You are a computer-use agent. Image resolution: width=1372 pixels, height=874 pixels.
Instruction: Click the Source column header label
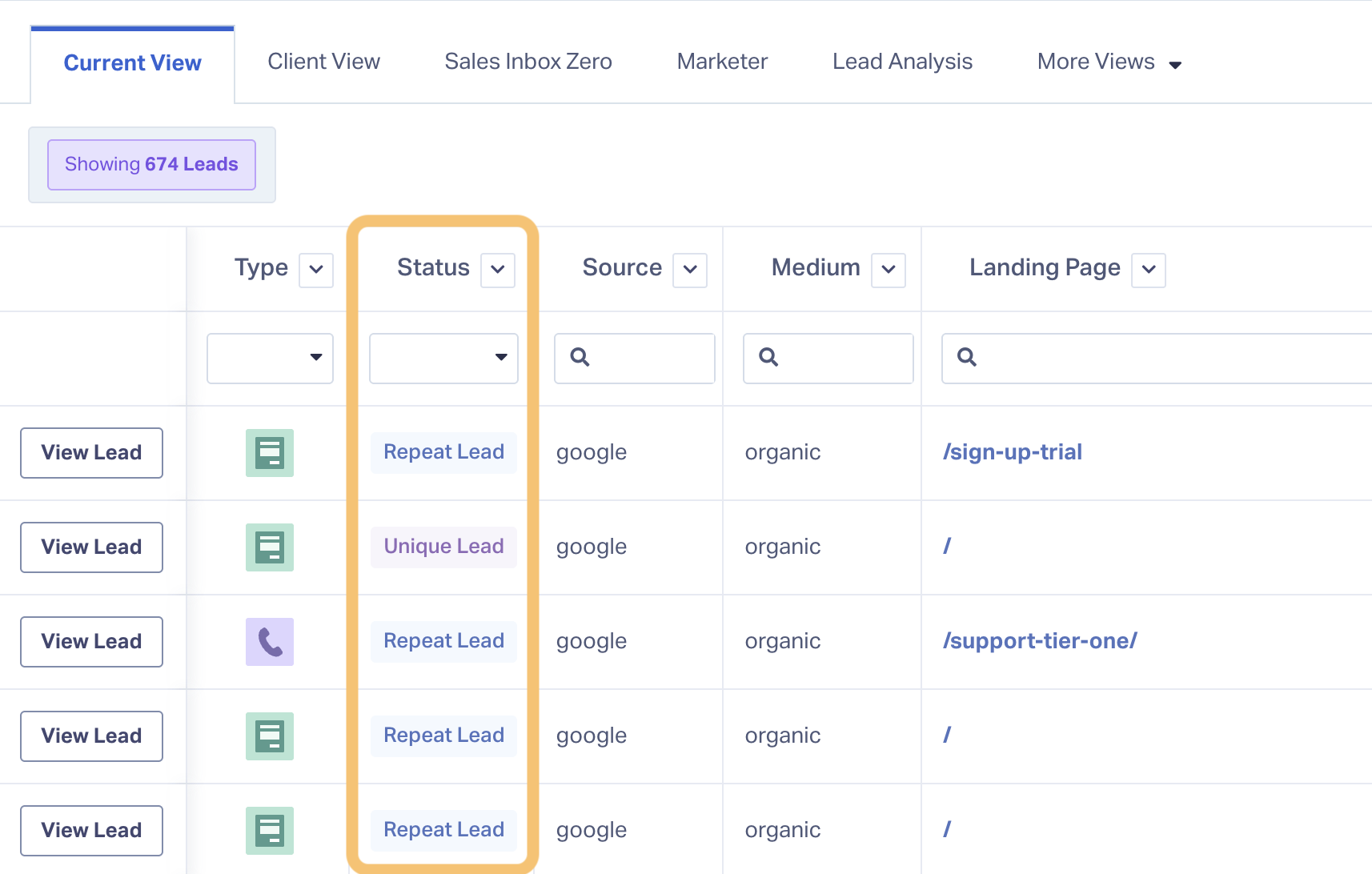click(x=622, y=267)
